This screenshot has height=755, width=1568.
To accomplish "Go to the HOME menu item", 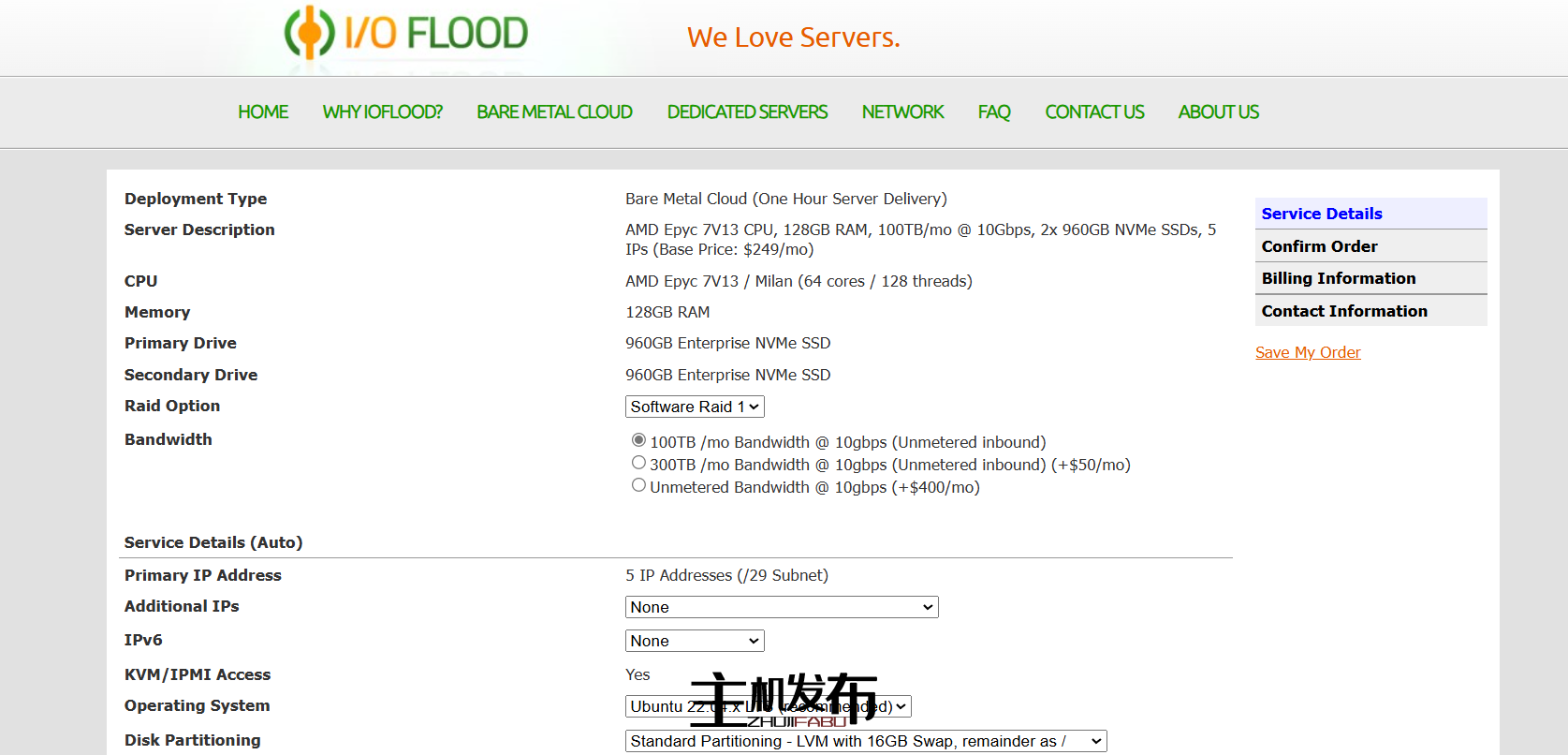I will [x=263, y=112].
